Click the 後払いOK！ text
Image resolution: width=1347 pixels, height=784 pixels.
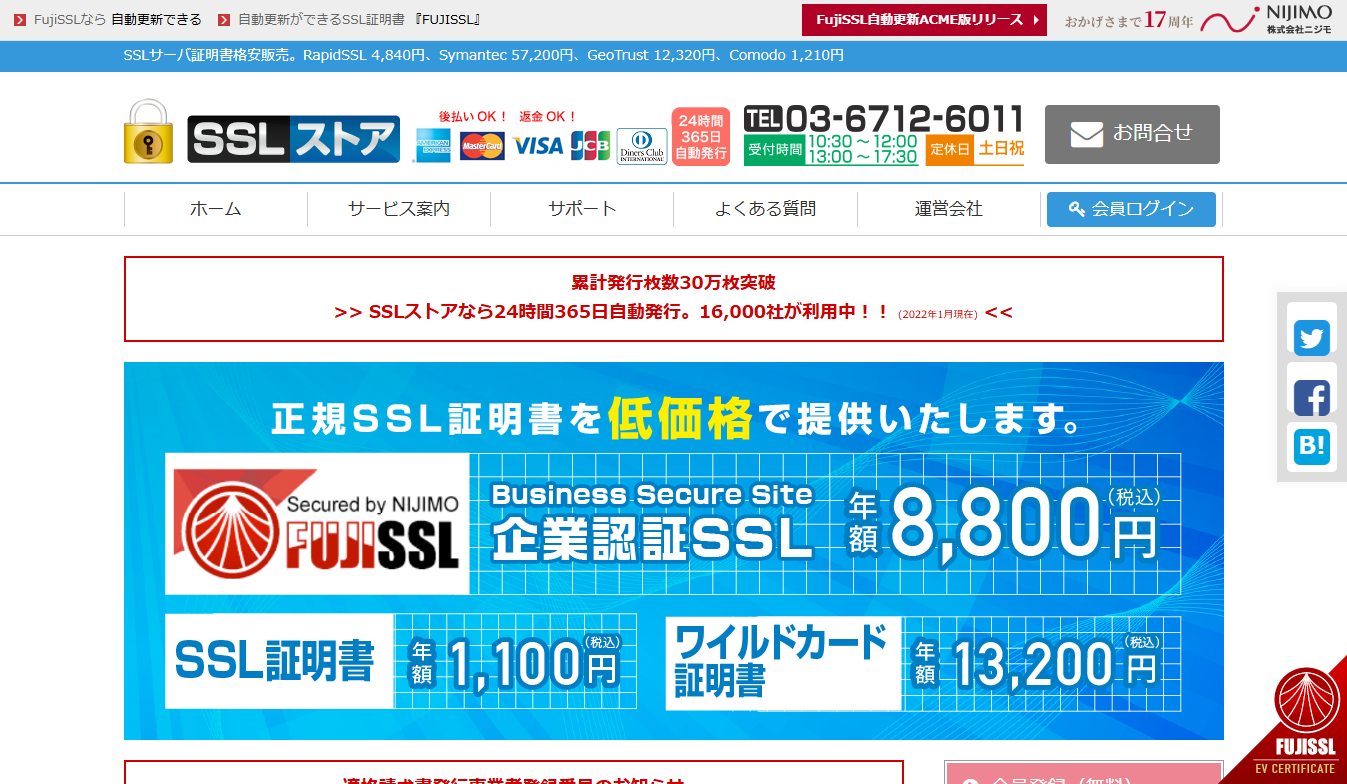point(474,116)
